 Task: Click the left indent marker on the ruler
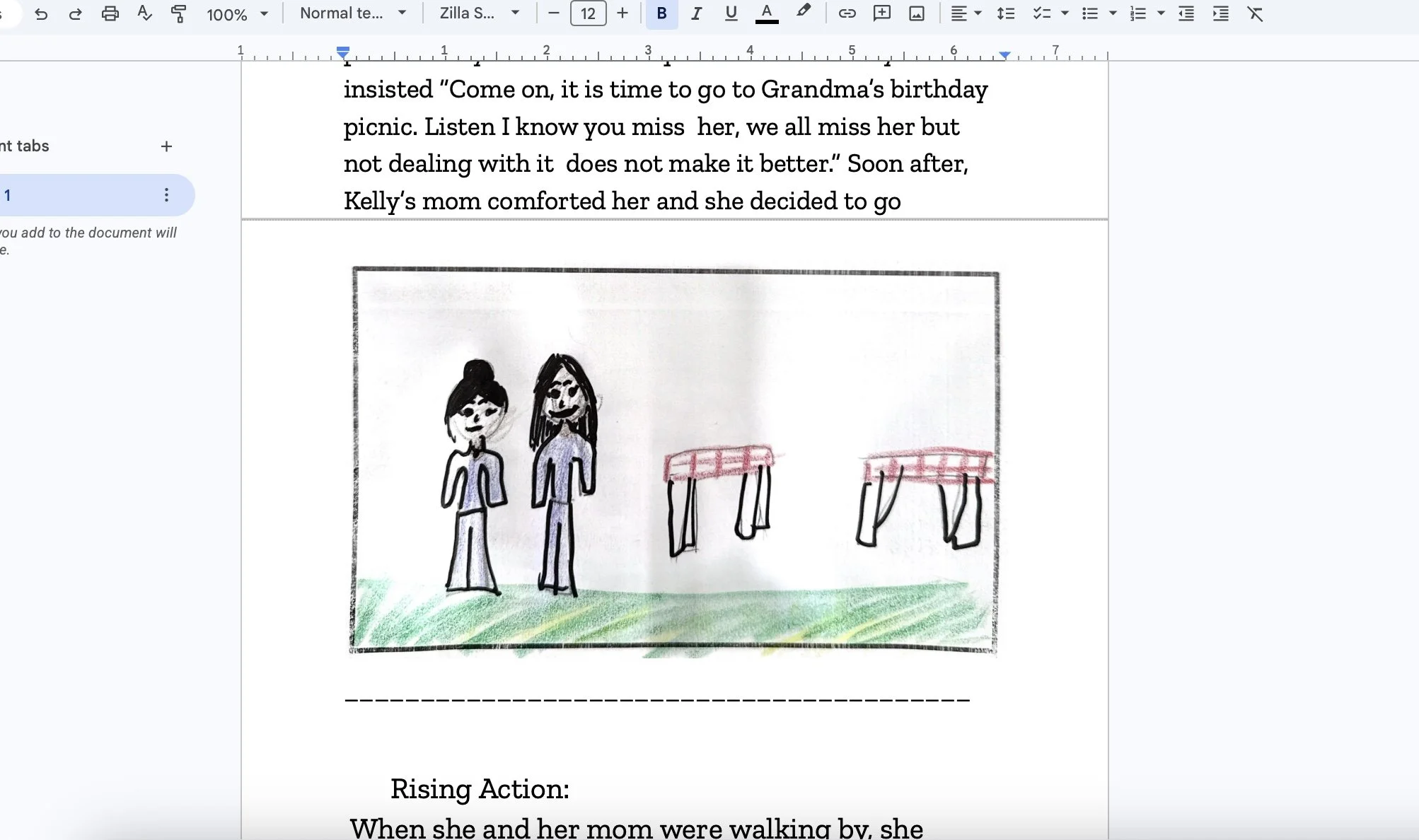point(343,52)
